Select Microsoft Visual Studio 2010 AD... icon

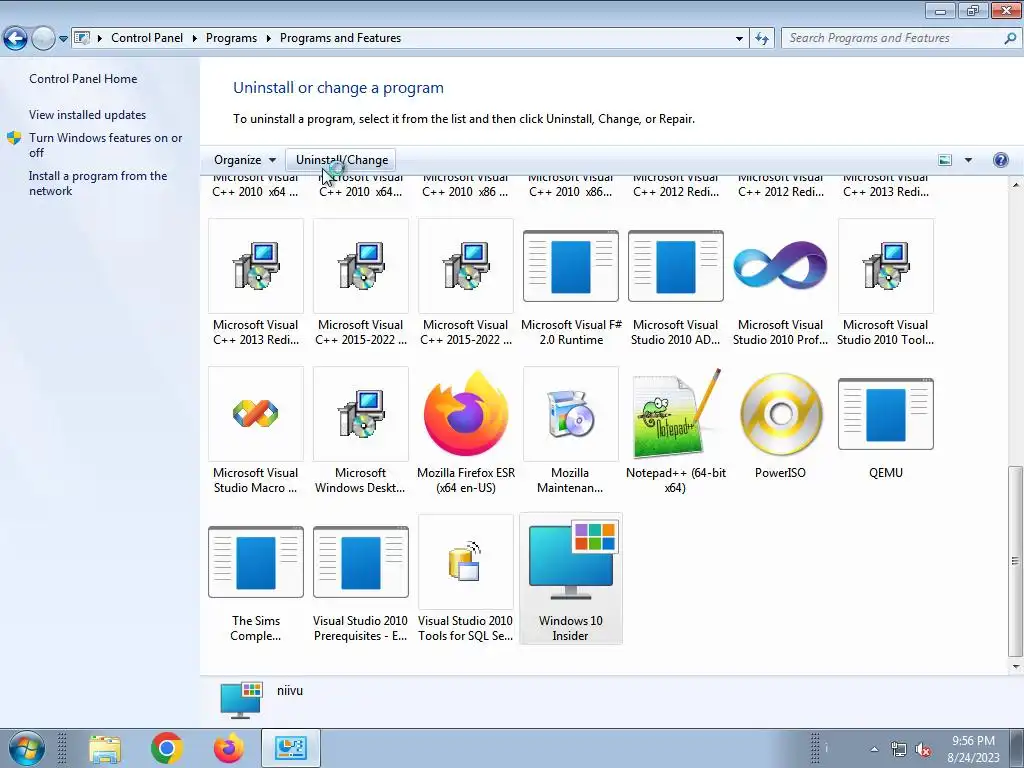(x=675, y=265)
